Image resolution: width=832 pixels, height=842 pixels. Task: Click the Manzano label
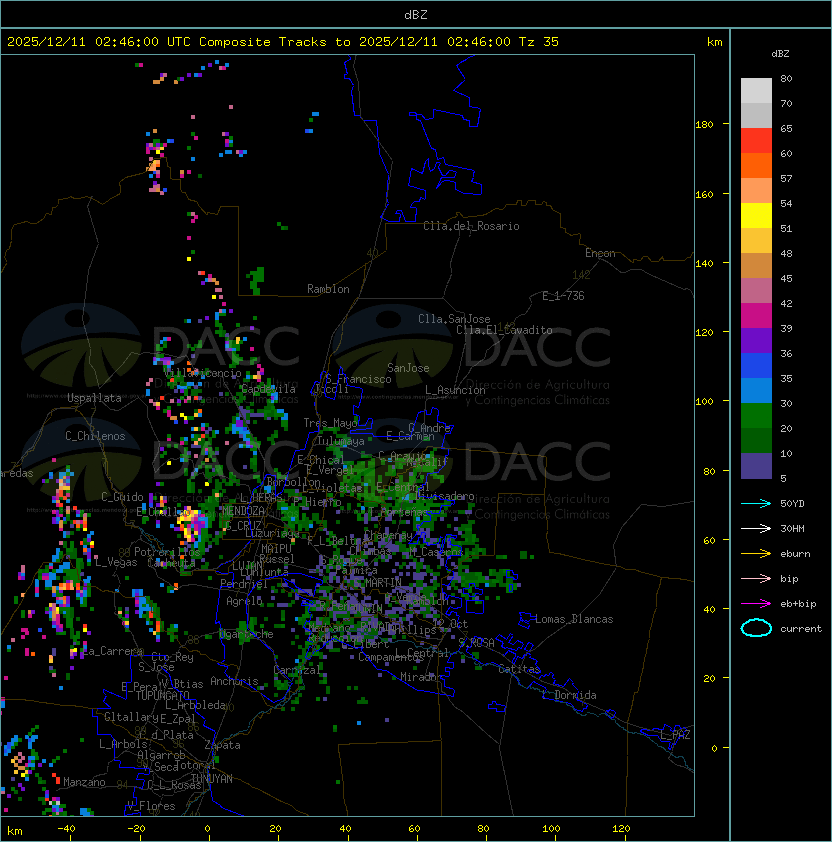(x=84, y=782)
